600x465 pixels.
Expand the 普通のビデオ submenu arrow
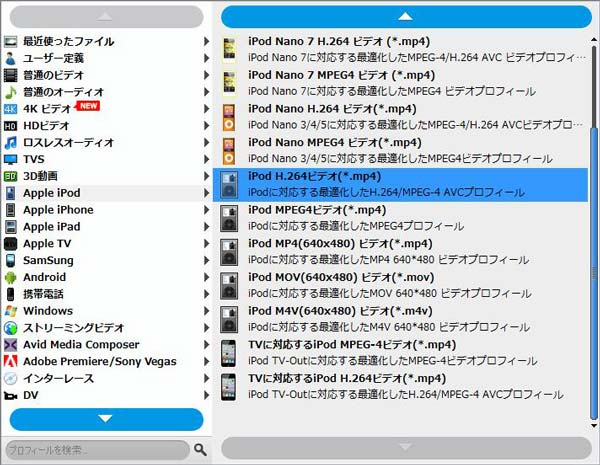206,75
